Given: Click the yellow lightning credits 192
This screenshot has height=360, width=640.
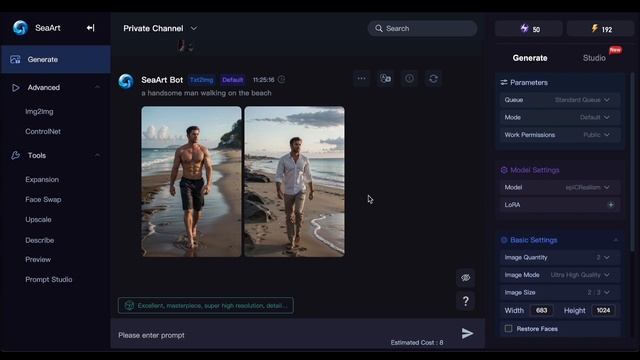Looking at the screenshot, I should pos(601,29).
